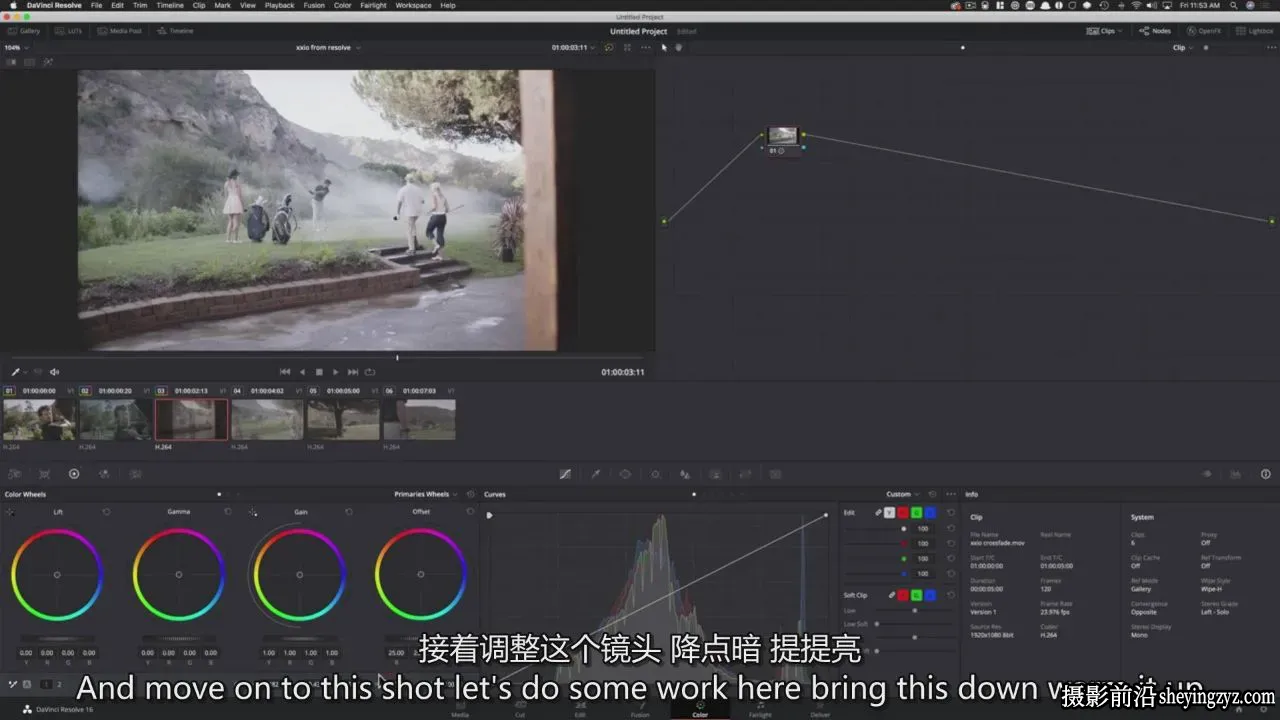Image resolution: width=1280 pixels, height=720 pixels.
Task: Toggle the green curve edit channel
Action: click(916, 513)
